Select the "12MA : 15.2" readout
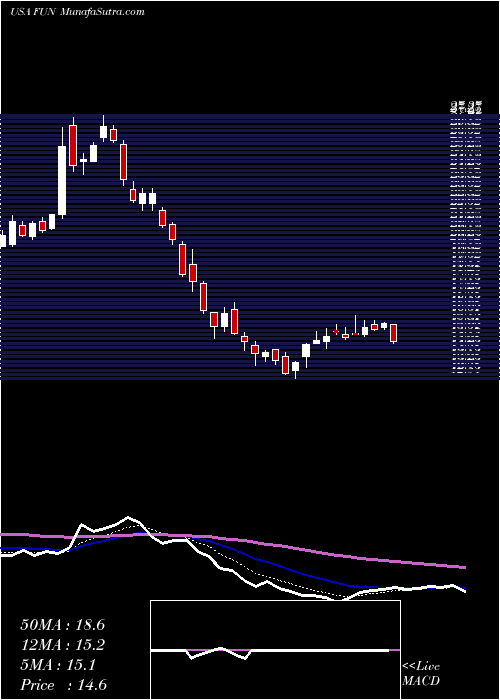The height and width of the screenshot is (700, 500). coord(62,645)
